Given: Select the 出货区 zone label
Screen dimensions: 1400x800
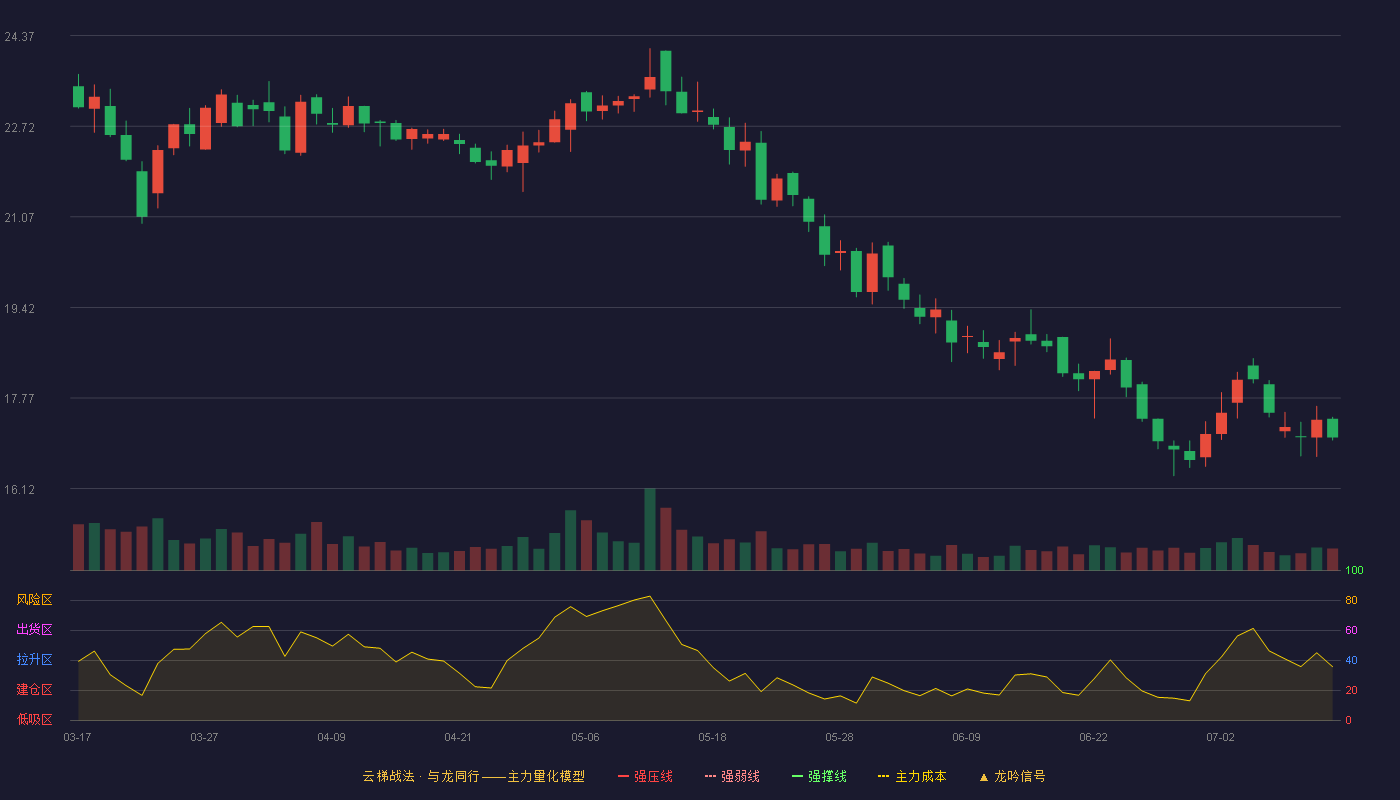Looking at the screenshot, I should tap(35, 630).
